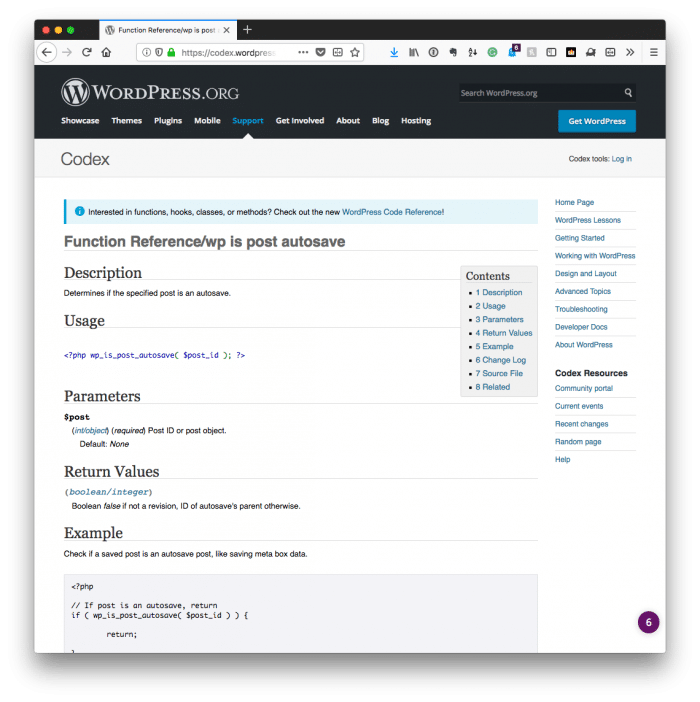Open the Themes nav item
Viewport: 700px width, 702px height.
tap(127, 120)
